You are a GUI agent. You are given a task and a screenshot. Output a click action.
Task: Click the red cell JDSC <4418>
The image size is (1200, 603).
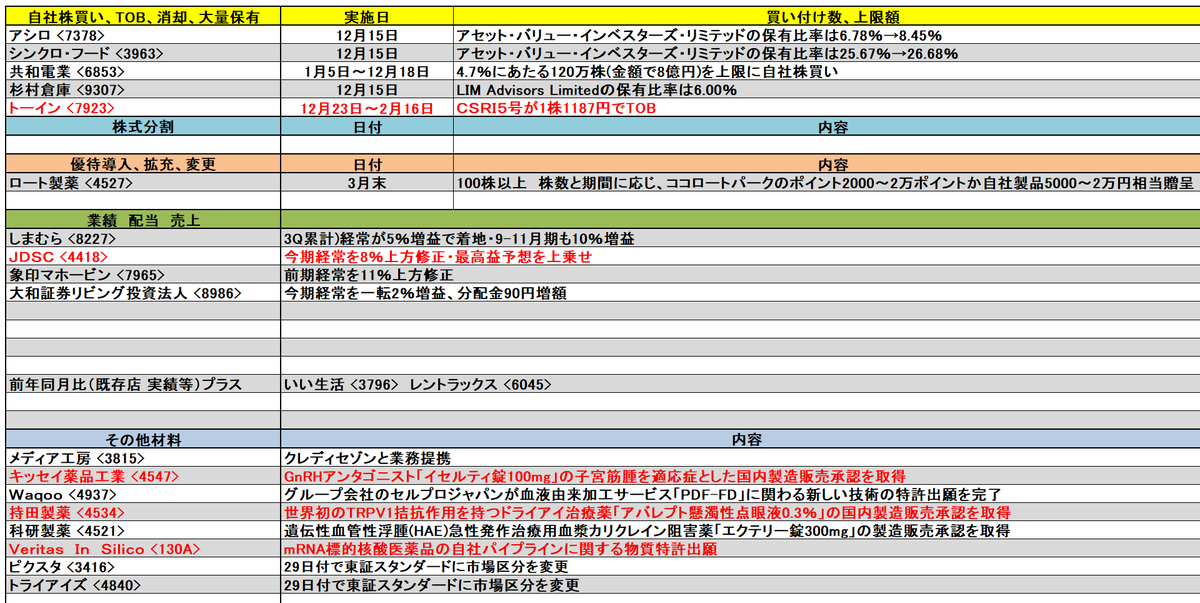coord(143,257)
